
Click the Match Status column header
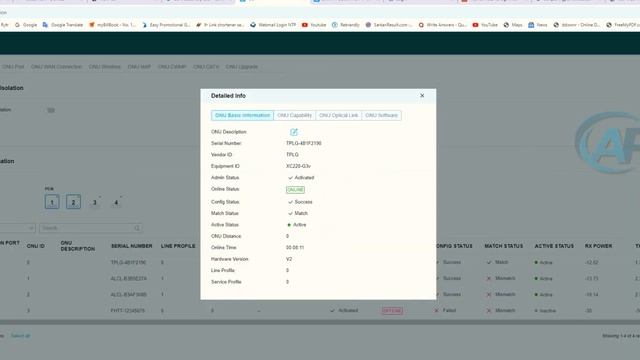[x=504, y=246]
